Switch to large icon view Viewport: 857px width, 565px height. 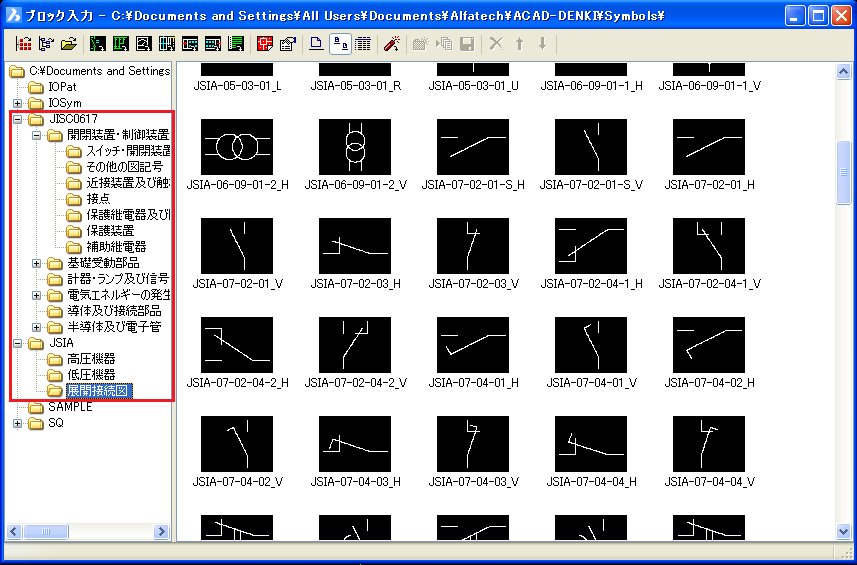316,44
